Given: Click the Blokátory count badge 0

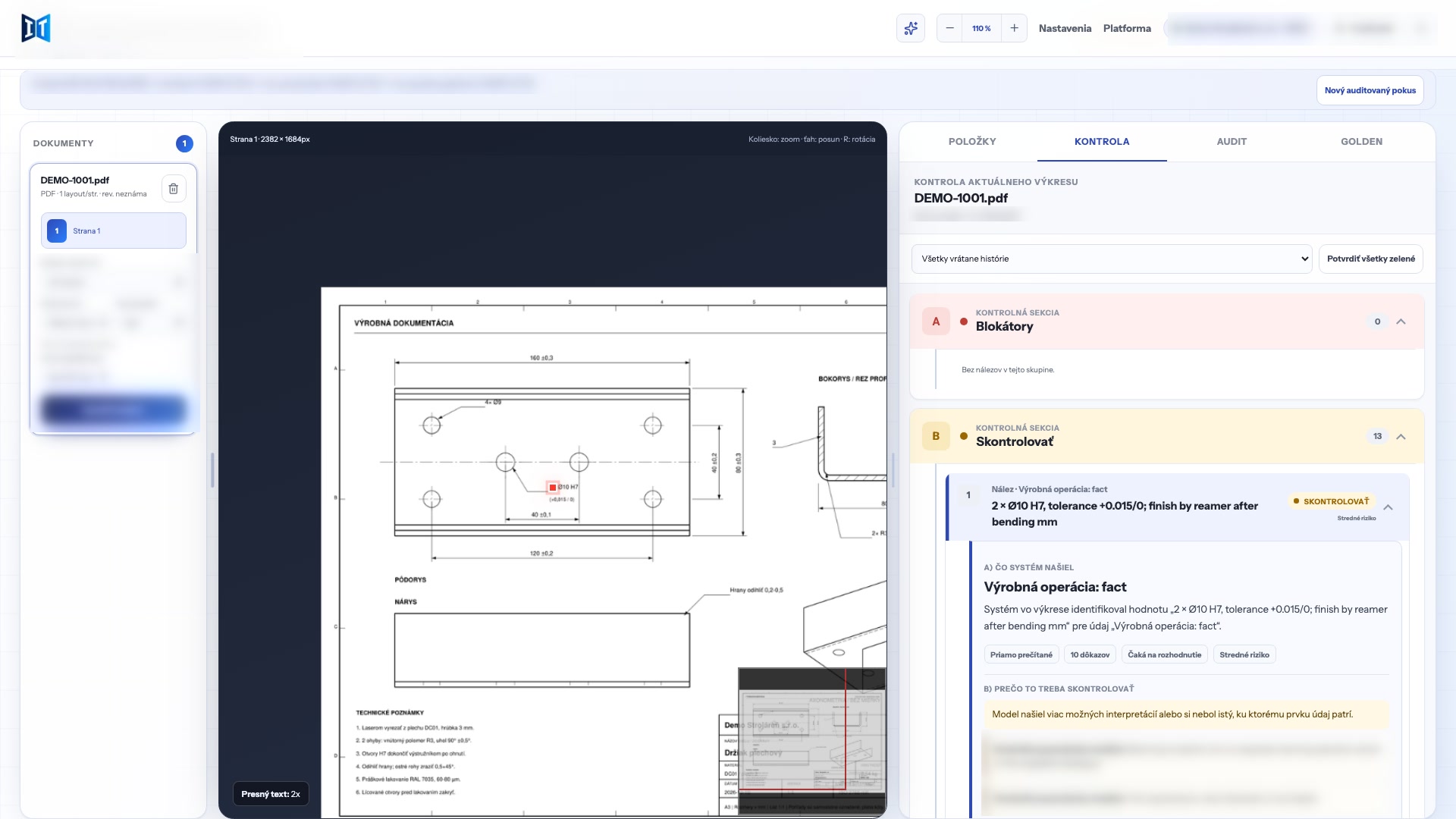Looking at the screenshot, I should click(1377, 322).
